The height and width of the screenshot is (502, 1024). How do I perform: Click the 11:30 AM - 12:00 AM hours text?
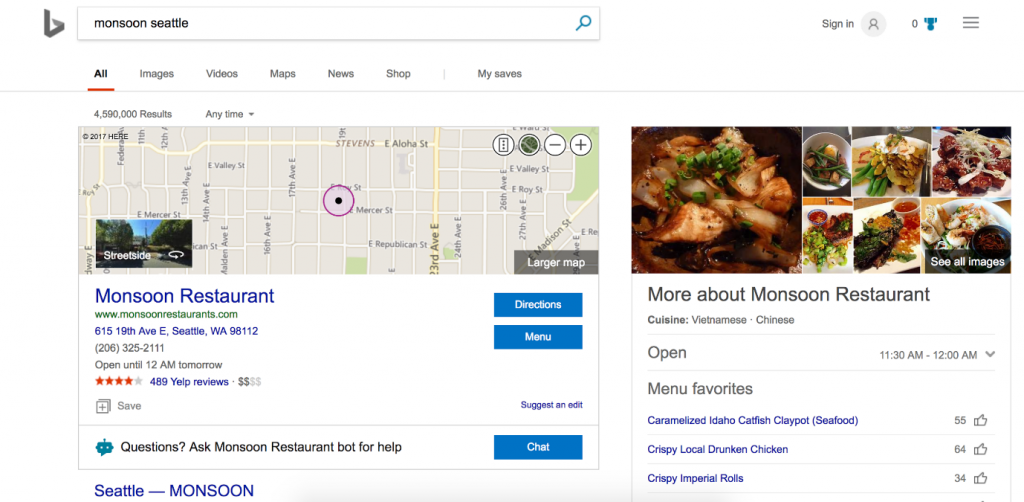pos(928,355)
